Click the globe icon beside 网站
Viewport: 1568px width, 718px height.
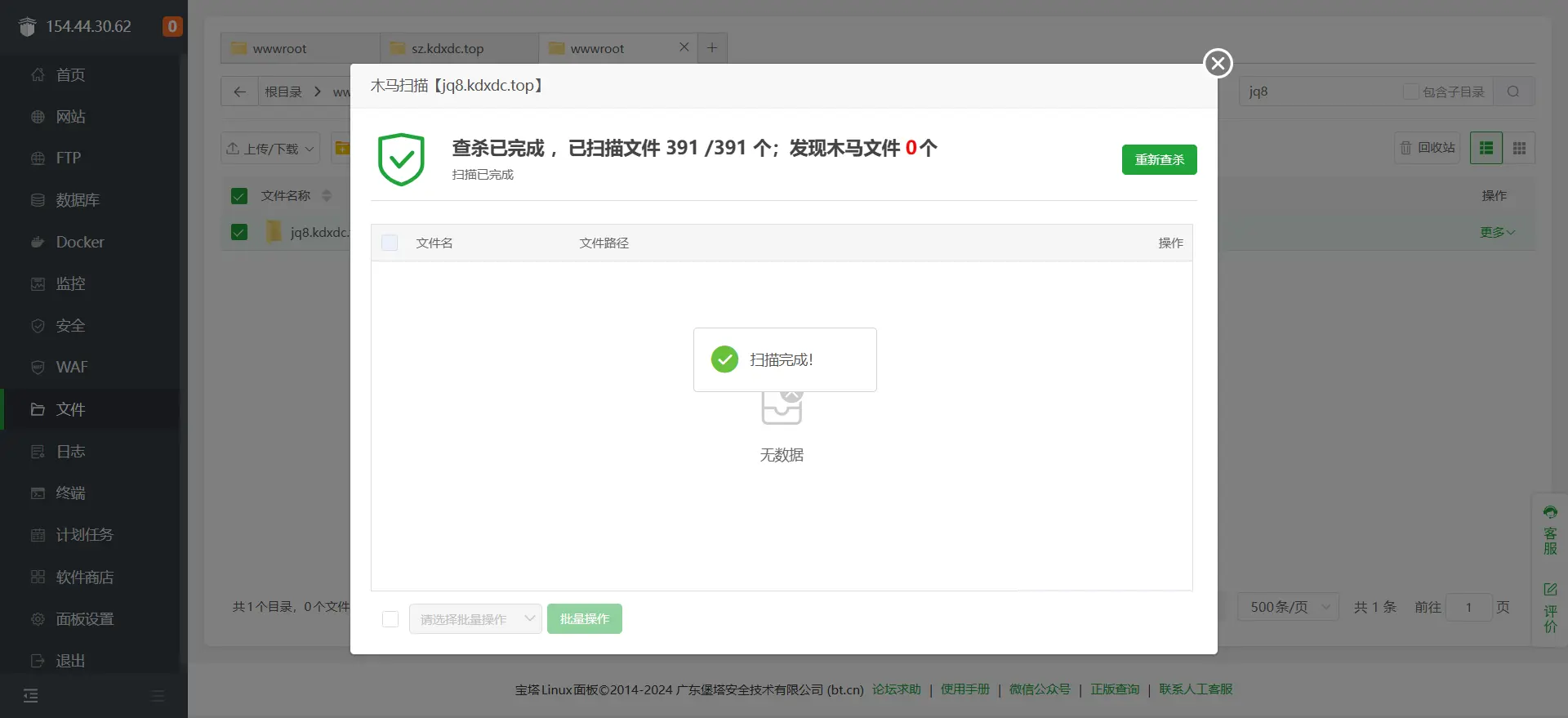click(38, 117)
